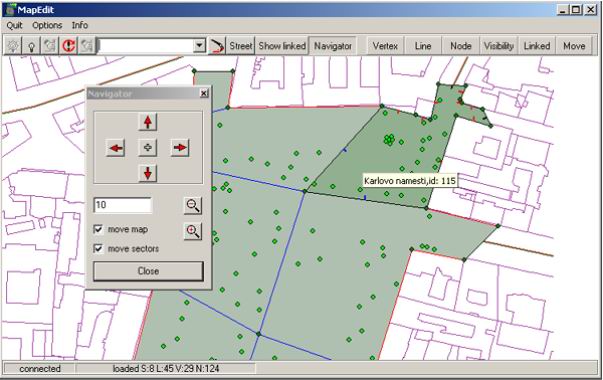The image size is (603, 380).
Task: Open the Options menu
Action: [47, 25]
